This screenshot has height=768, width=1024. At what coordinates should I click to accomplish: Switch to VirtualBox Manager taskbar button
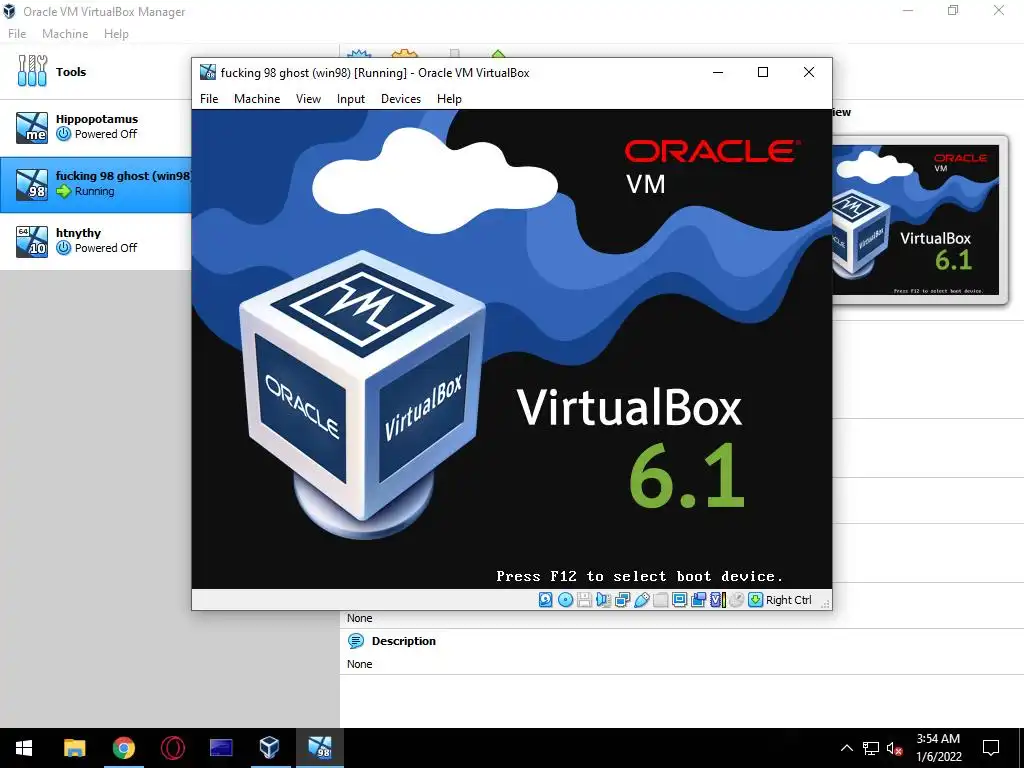(x=270, y=748)
